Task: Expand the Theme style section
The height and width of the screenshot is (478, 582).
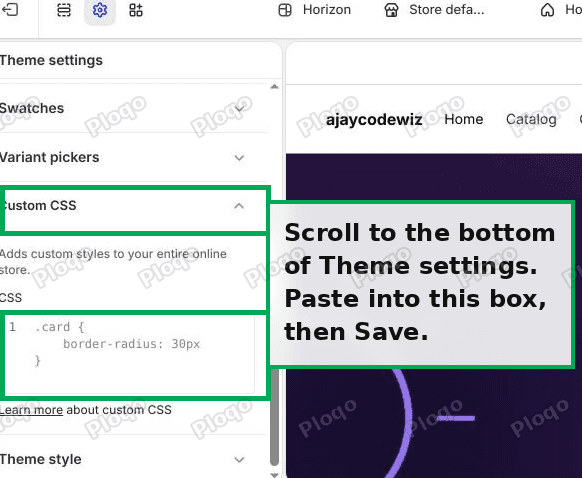Action: 239,460
